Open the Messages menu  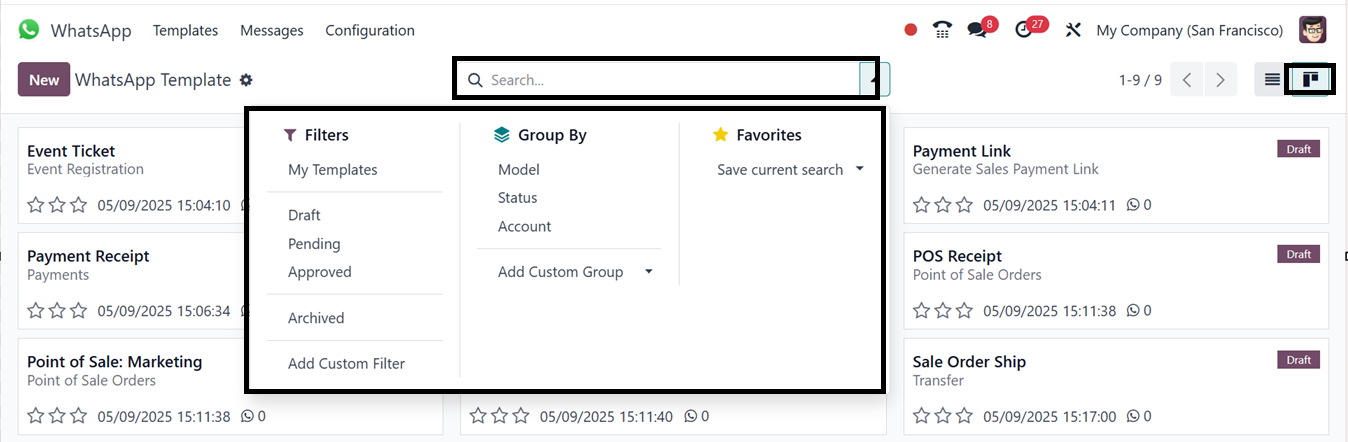coord(272,31)
